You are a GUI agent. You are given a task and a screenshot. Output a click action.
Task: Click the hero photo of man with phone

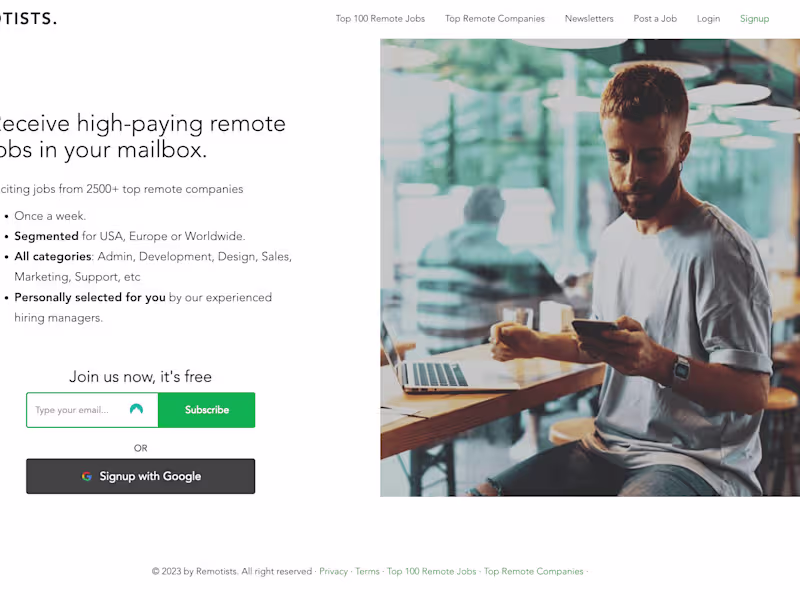click(590, 267)
